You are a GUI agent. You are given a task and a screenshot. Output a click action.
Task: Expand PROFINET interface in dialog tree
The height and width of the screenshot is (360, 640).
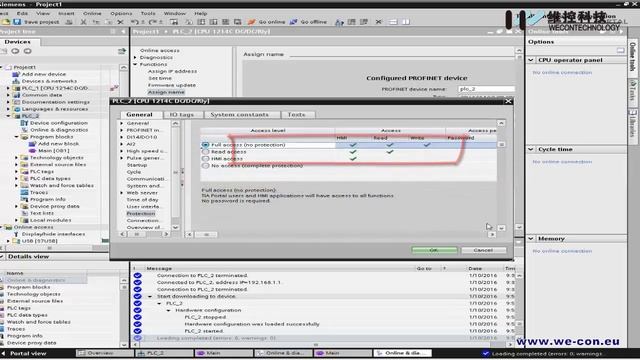point(122,130)
